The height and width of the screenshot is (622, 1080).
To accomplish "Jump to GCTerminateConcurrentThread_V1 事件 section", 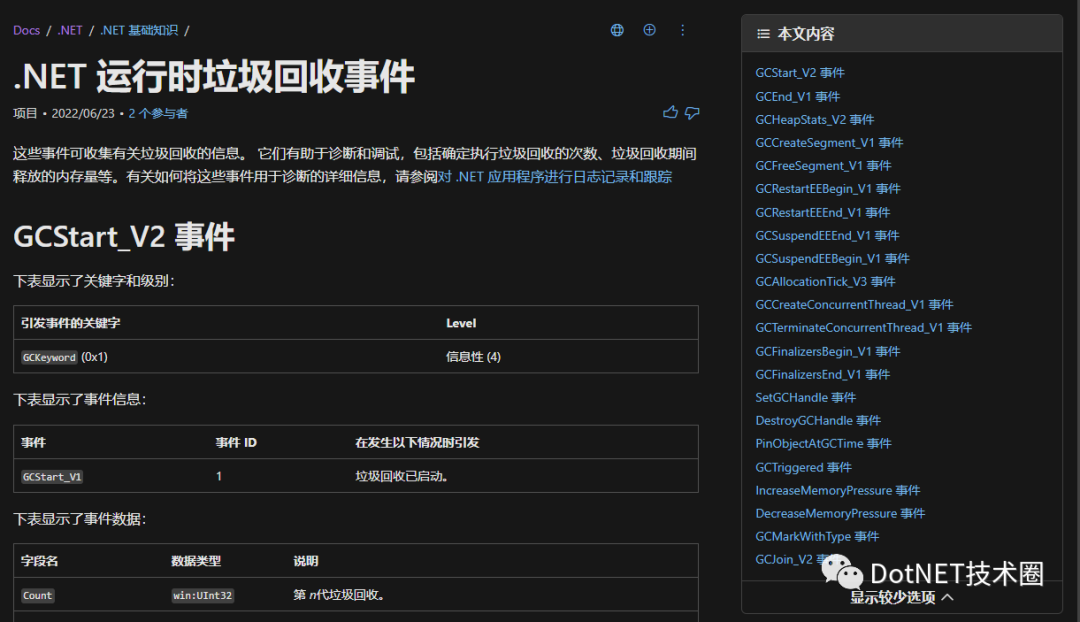I will [864, 328].
